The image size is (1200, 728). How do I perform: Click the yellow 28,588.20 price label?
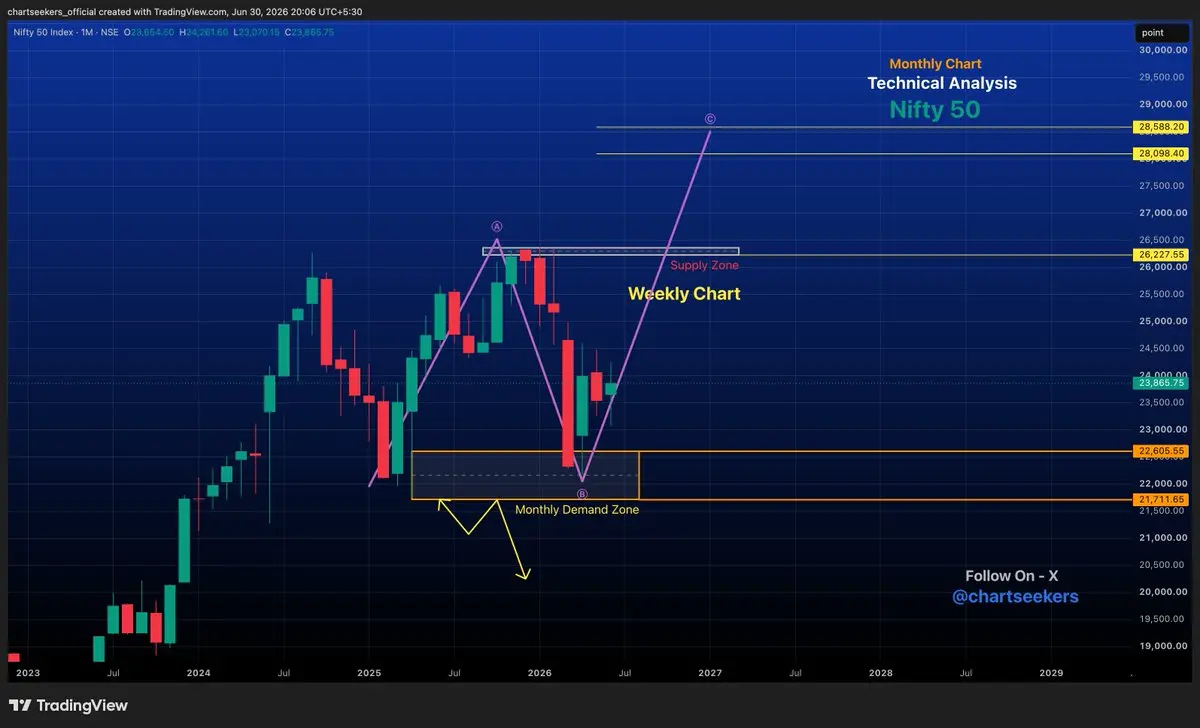(1161, 127)
